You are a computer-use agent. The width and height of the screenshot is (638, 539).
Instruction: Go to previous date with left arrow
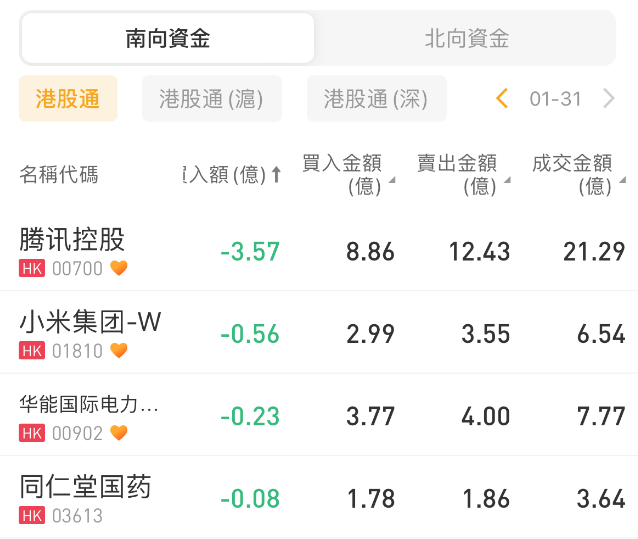(x=503, y=98)
